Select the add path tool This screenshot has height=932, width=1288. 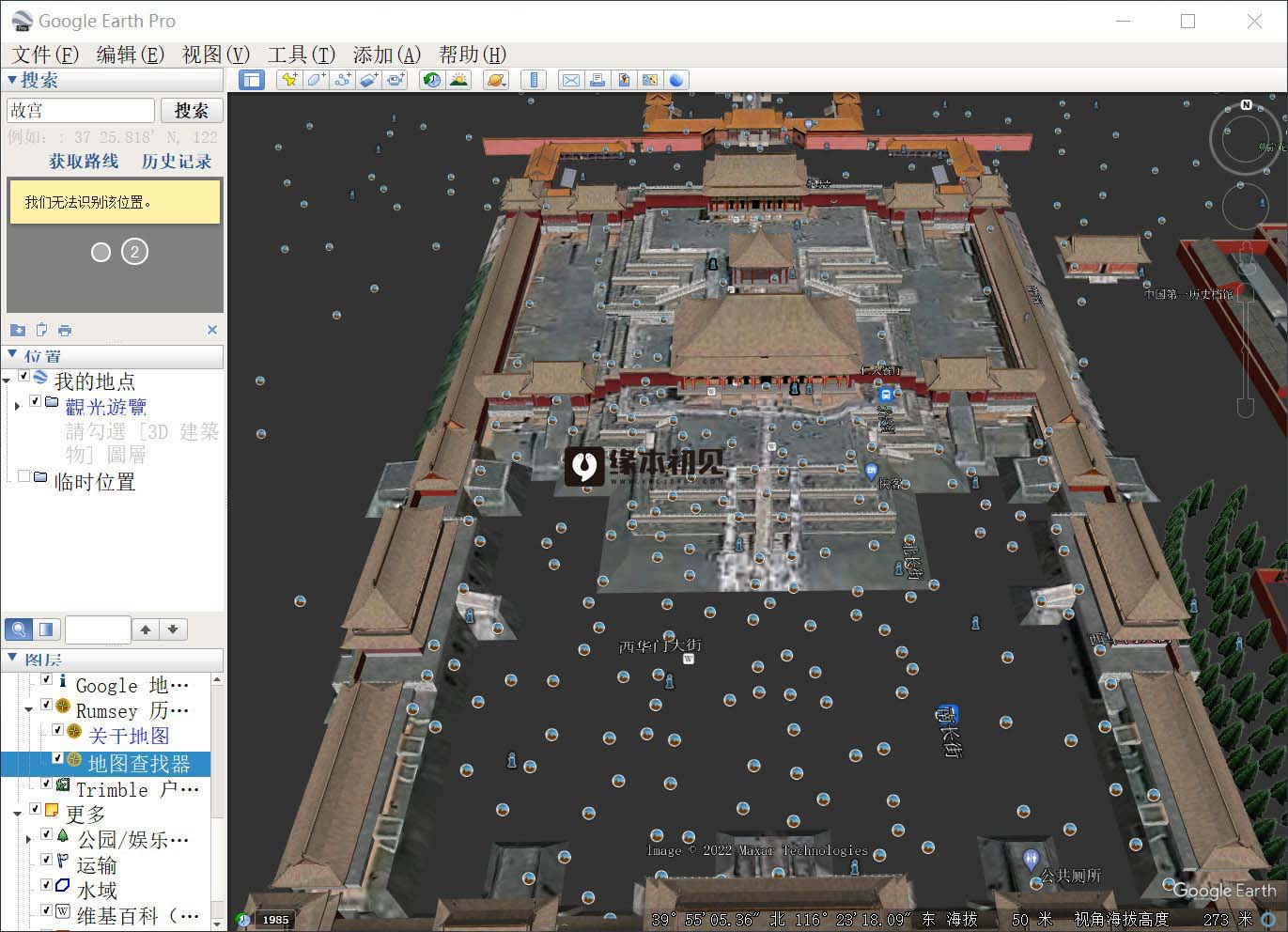click(342, 80)
